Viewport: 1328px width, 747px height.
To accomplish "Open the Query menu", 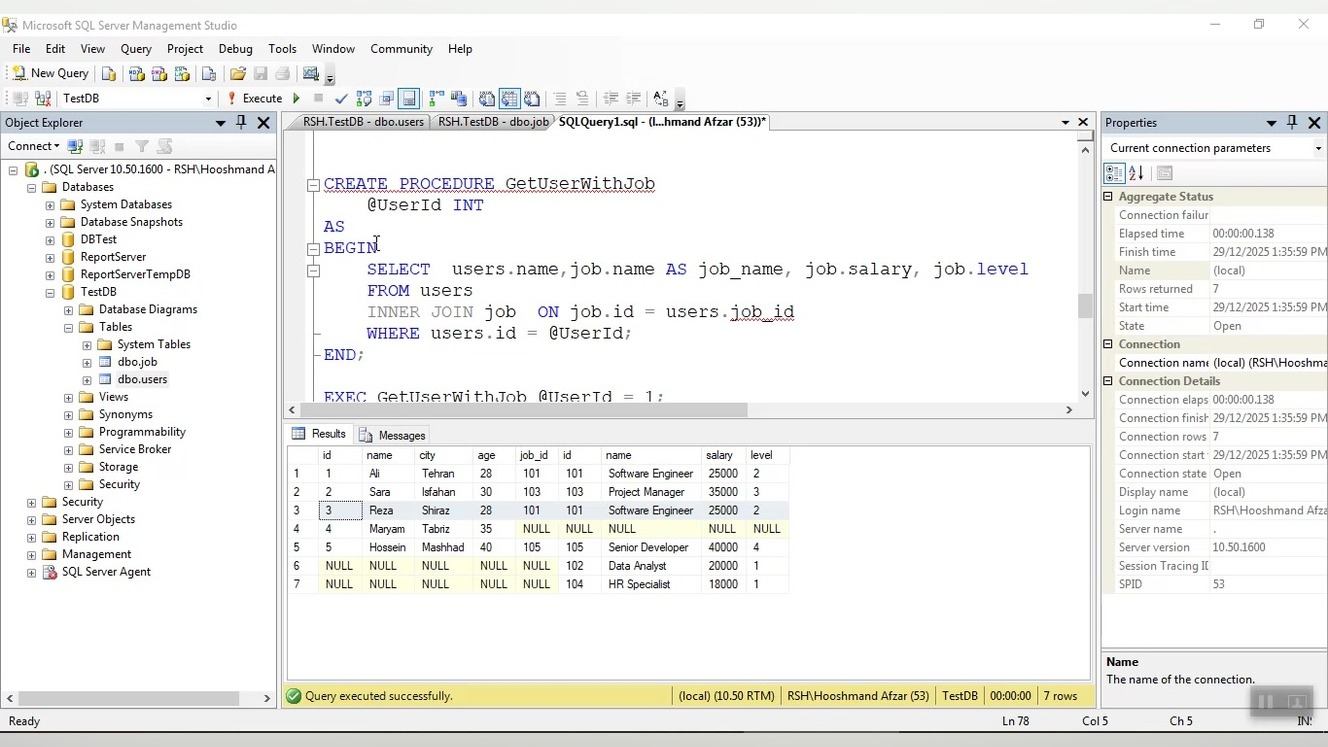I will coord(136,48).
